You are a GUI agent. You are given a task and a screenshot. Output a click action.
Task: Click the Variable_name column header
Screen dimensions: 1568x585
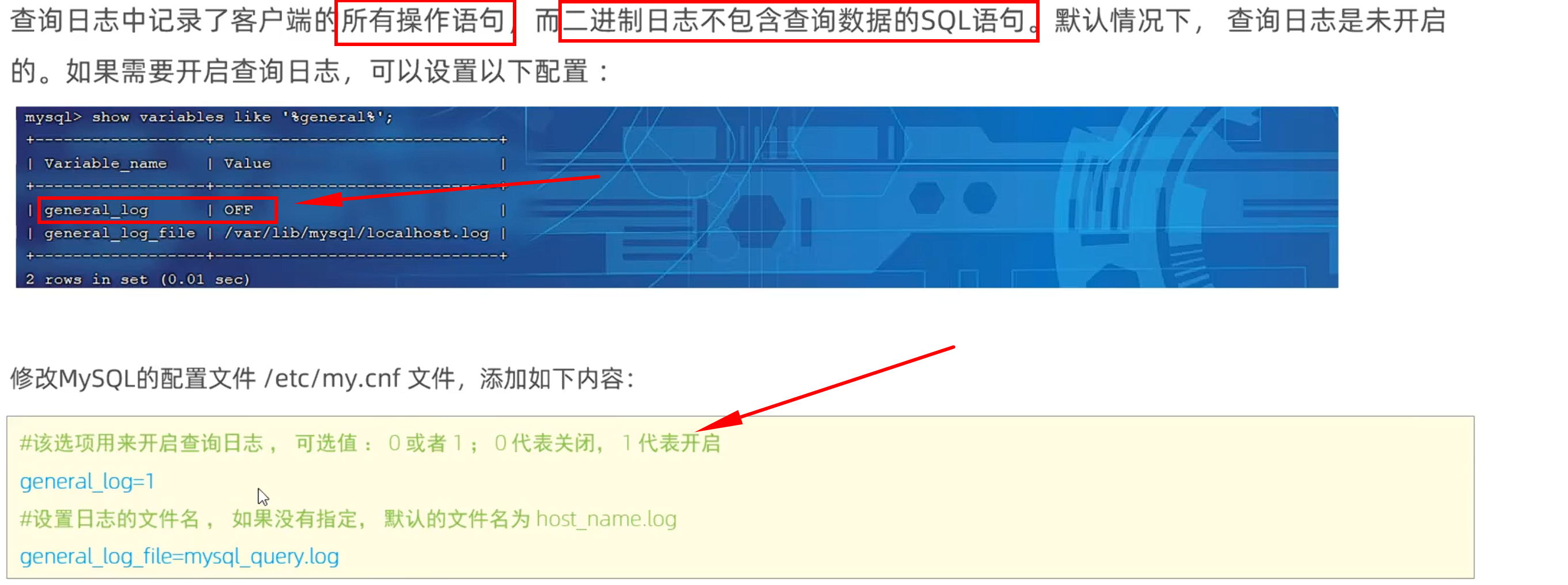[105, 164]
